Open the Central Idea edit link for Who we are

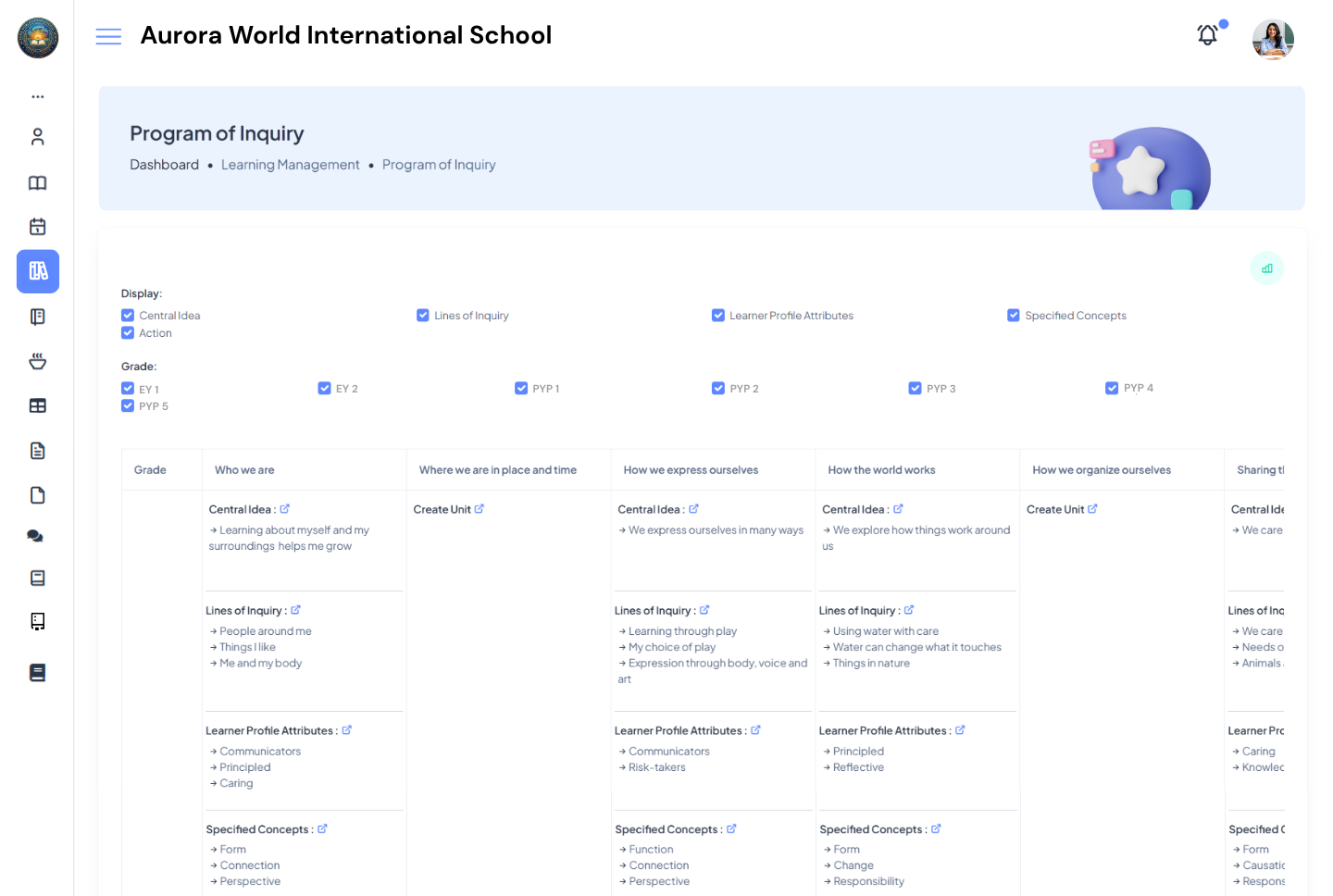tap(286, 509)
